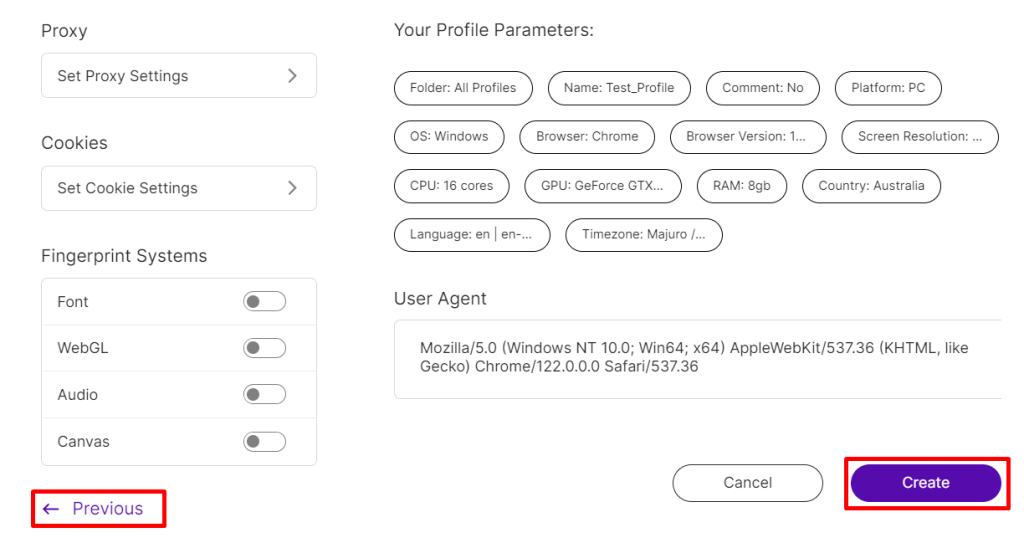Image resolution: width=1024 pixels, height=548 pixels.
Task: Expand the Set Proxy Settings row
Action: click(x=179, y=76)
